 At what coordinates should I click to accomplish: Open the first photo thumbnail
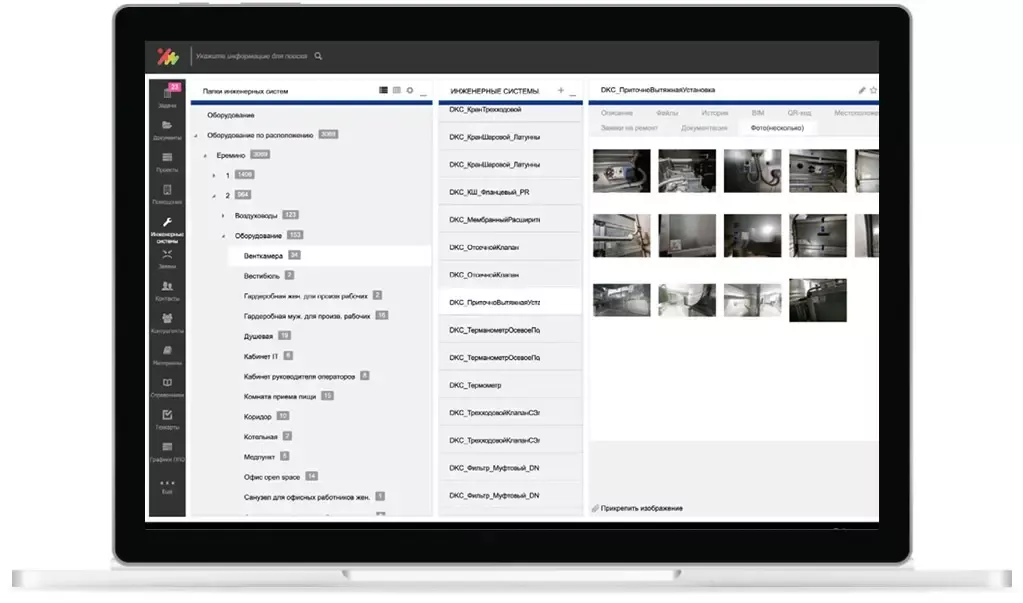(621, 171)
